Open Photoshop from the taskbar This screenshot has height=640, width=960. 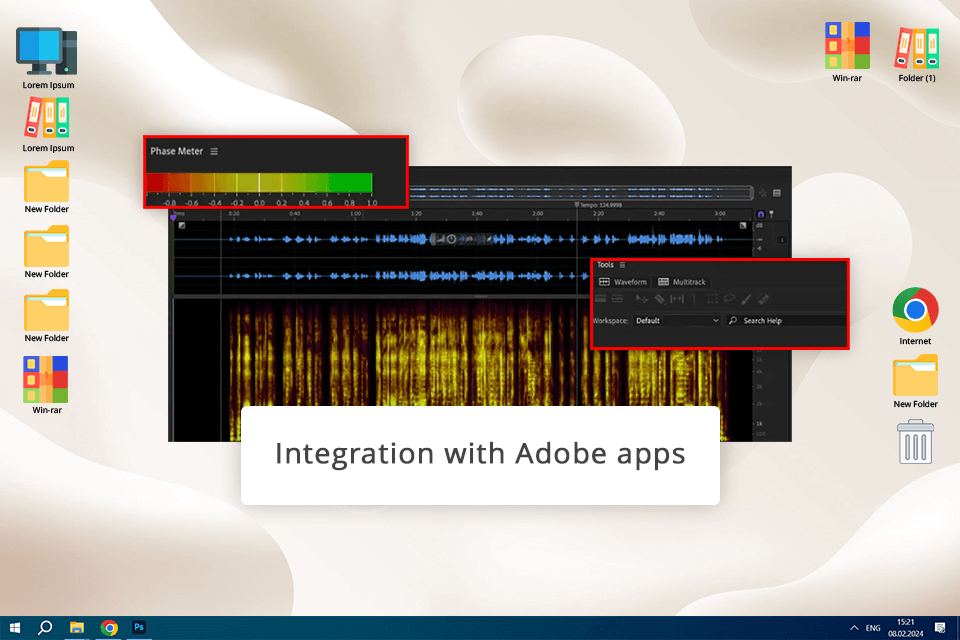[139, 628]
